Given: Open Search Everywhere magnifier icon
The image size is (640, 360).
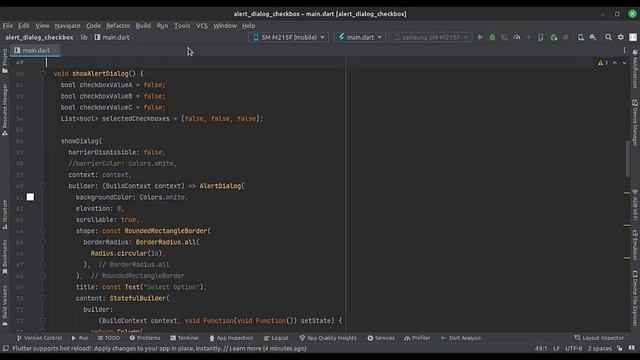Looking at the screenshot, I should 608,37.
